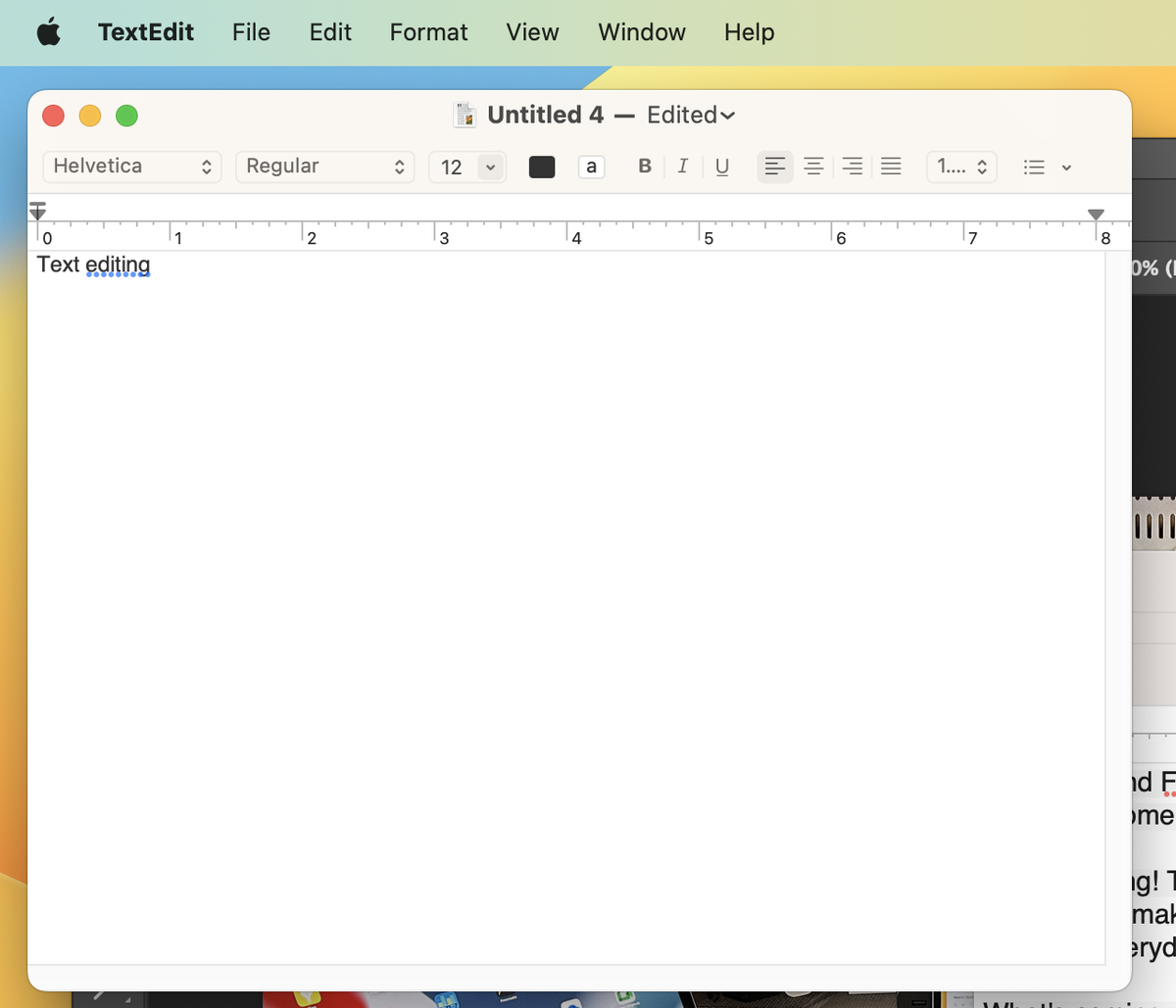This screenshot has width=1176, height=1008.
Task: Click the right indent marker on ruler
Action: (1096, 211)
